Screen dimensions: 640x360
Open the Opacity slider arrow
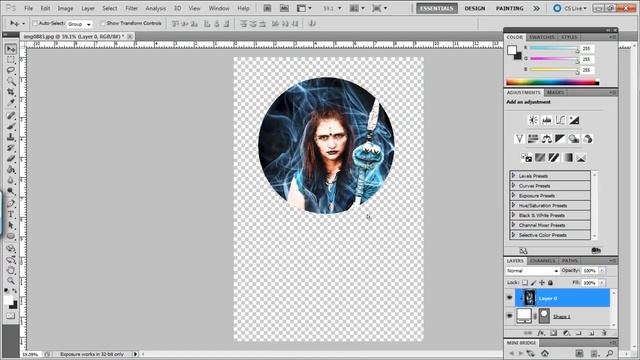click(x=602, y=271)
